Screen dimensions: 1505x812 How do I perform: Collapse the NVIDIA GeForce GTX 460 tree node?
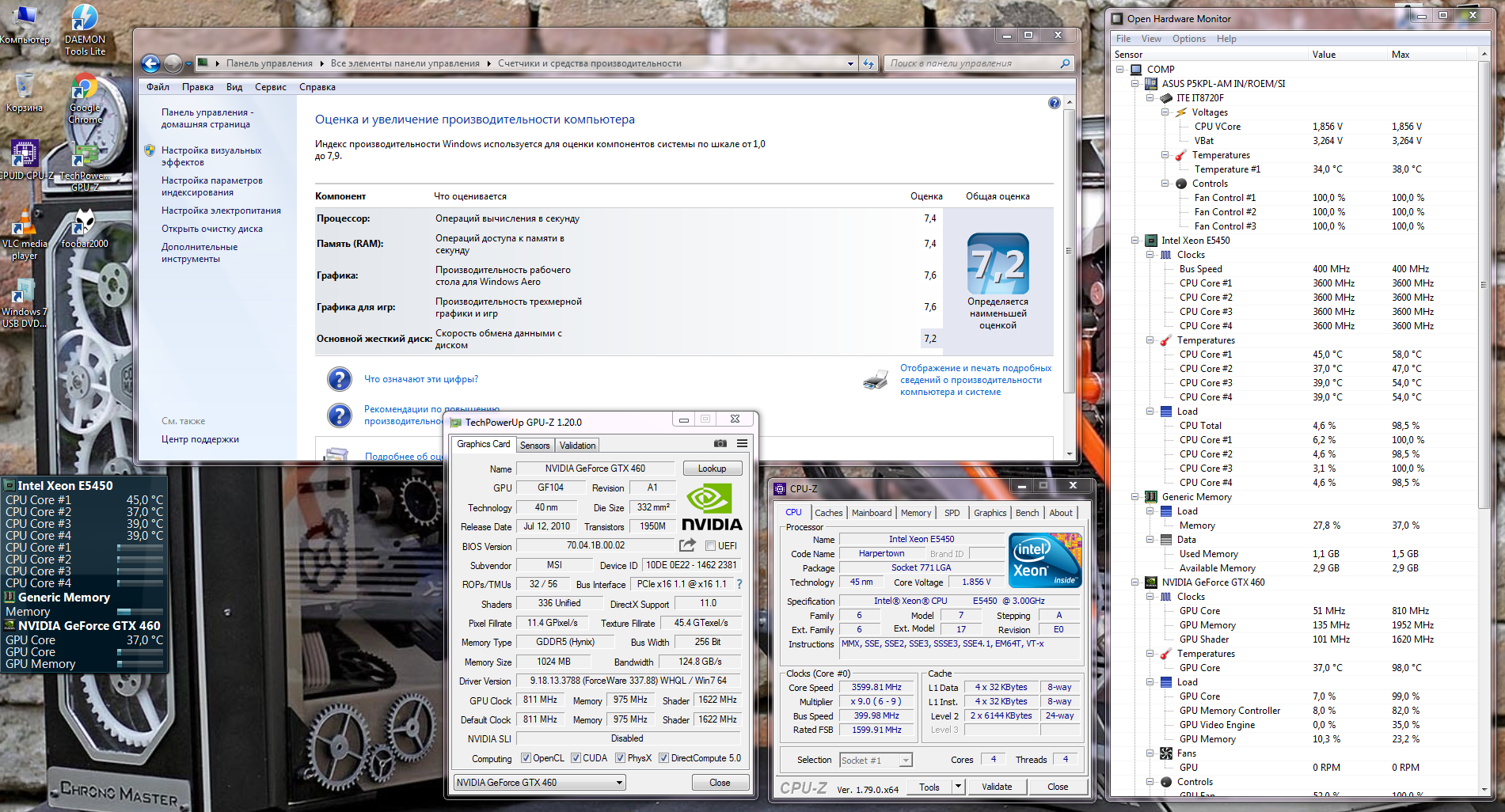click(x=1134, y=582)
